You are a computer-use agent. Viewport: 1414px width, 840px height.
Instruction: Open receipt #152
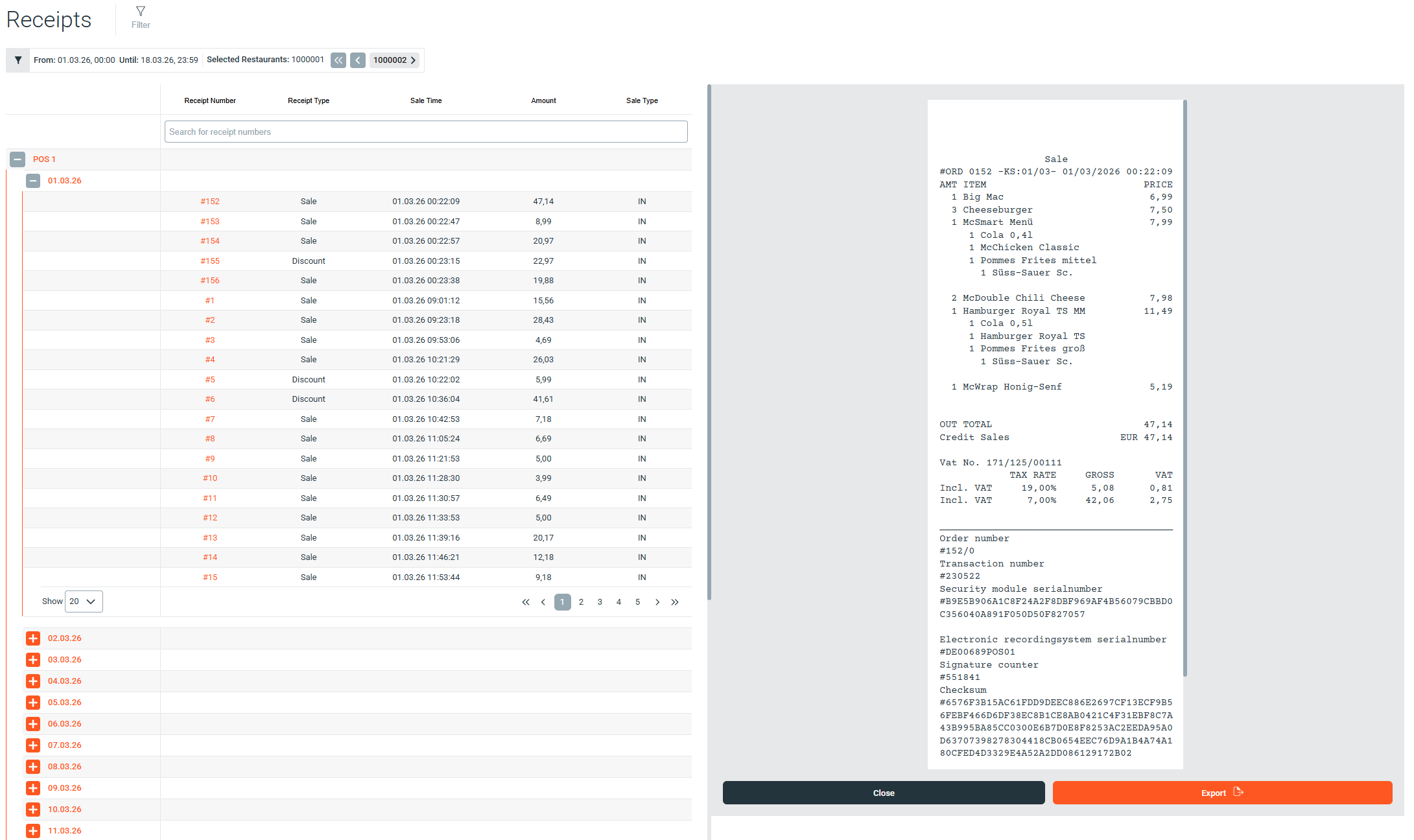210,202
